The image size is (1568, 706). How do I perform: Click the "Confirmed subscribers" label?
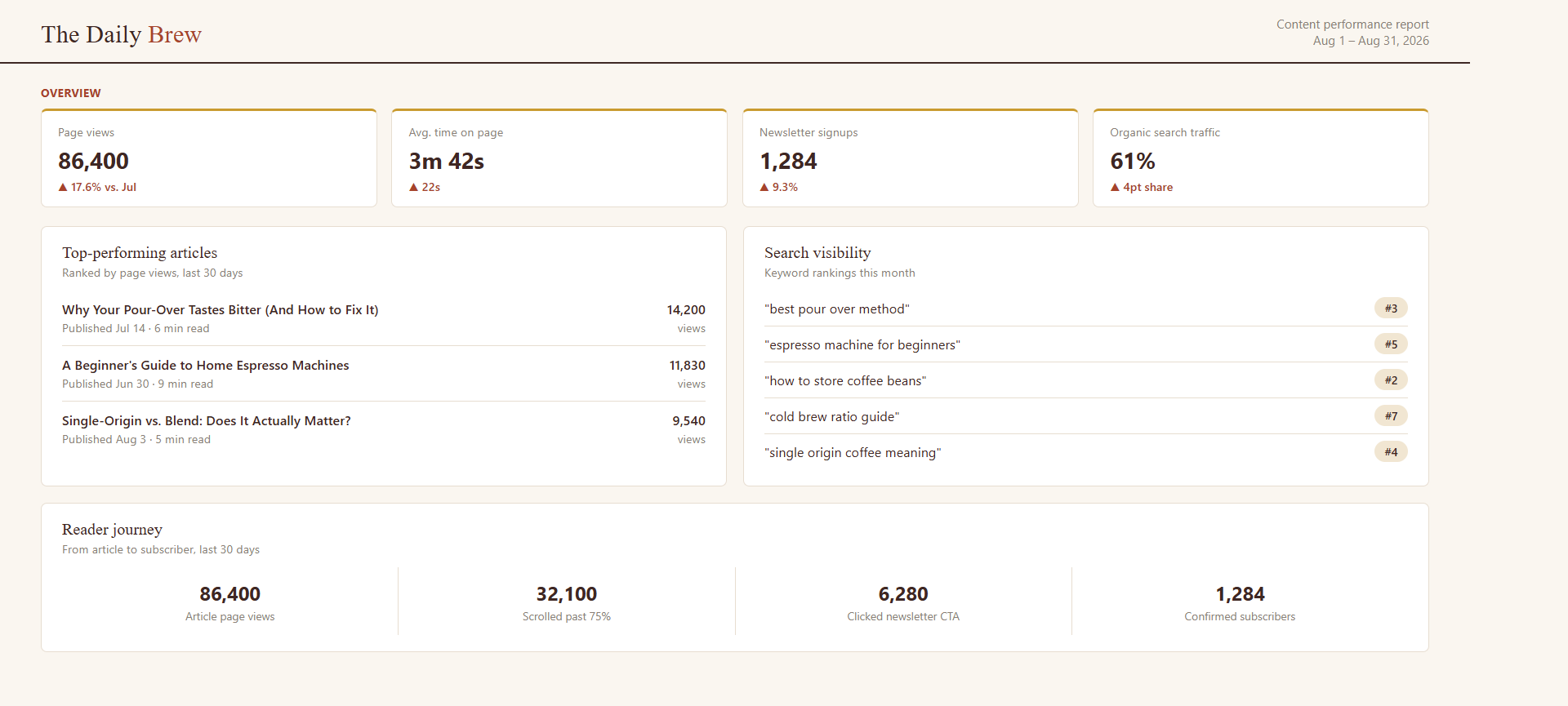[1240, 617]
